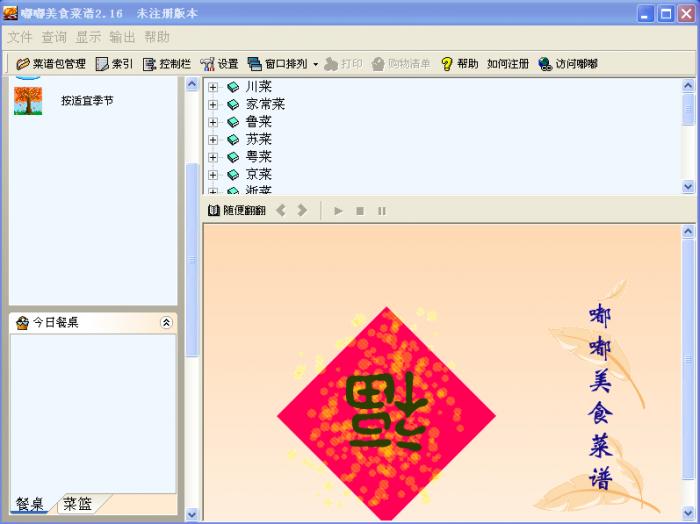The width and height of the screenshot is (700, 524).
Task: Select the 家常菜 label in tree
Action: (x=265, y=104)
